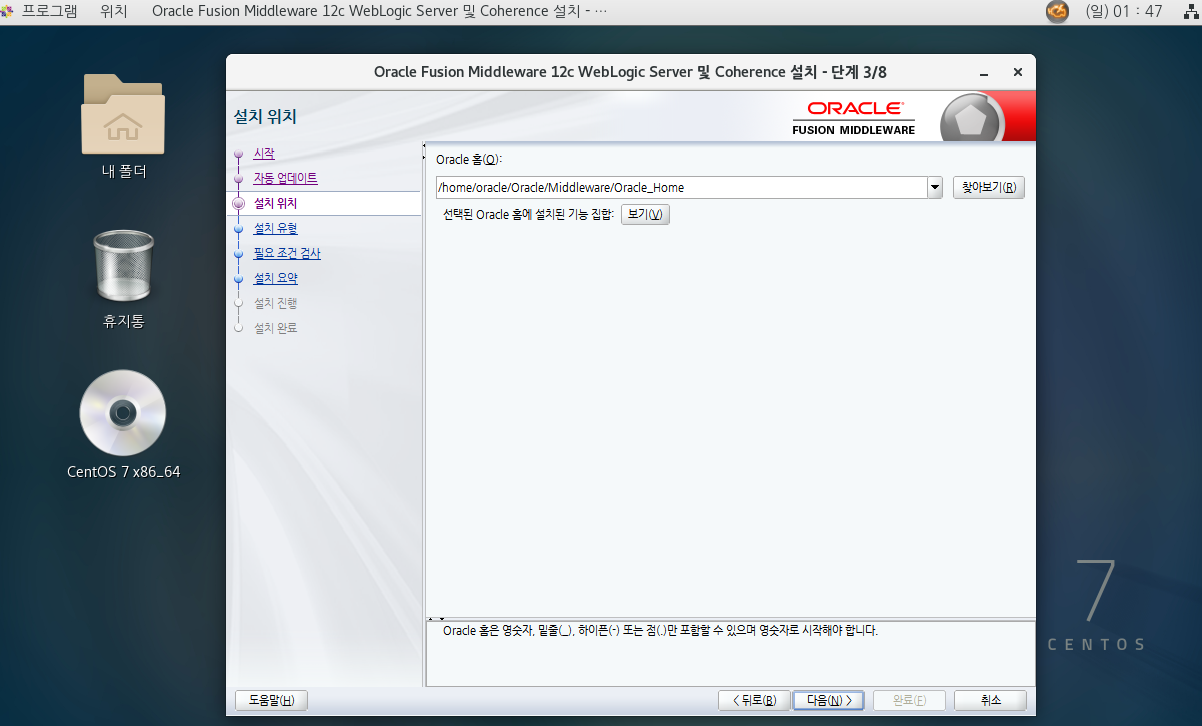The height and width of the screenshot is (726, 1202).
Task: Open 내 폴더 home folder icon
Action: [123, 114]
